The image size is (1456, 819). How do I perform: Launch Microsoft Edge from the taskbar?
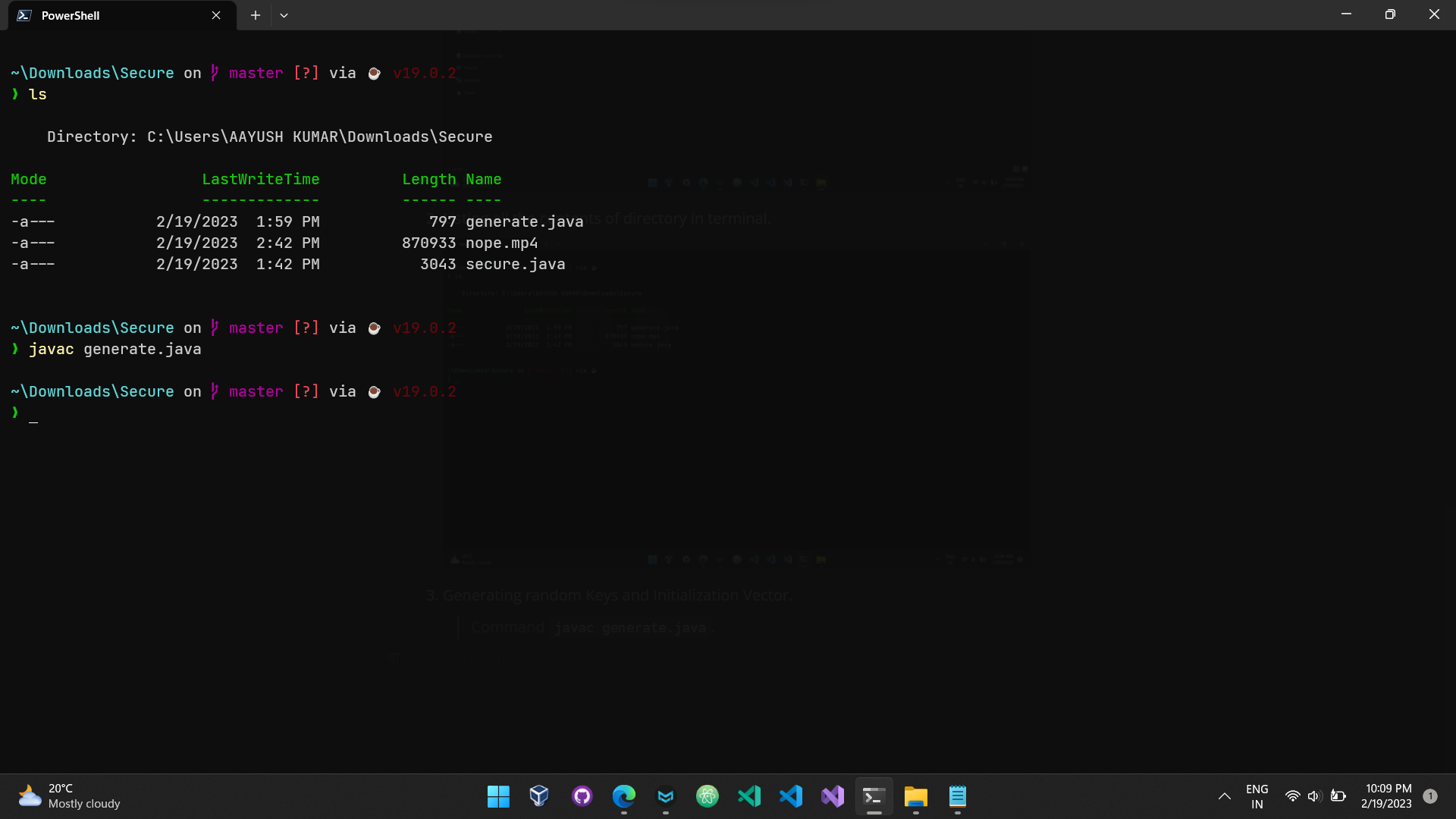tap(623, 796)
